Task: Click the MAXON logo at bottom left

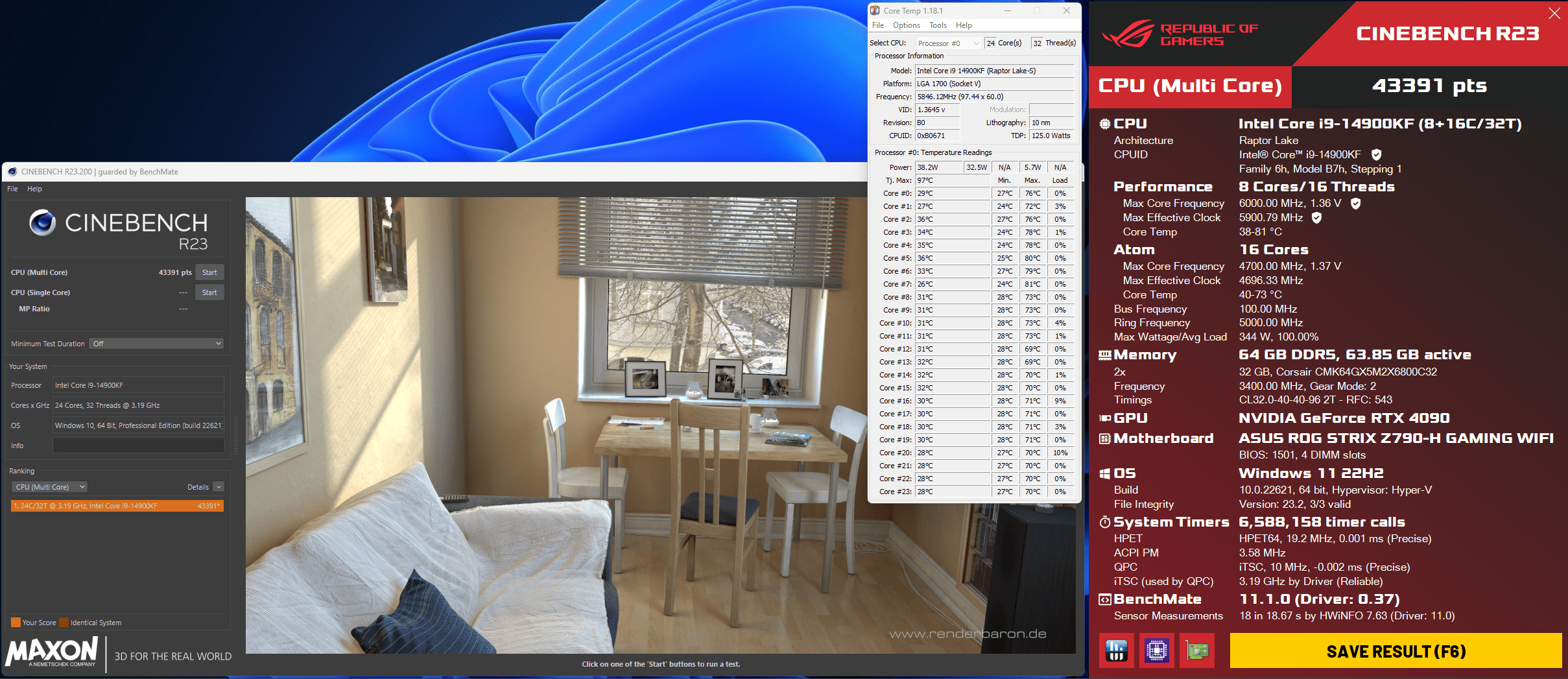Action: click(52, 652)
